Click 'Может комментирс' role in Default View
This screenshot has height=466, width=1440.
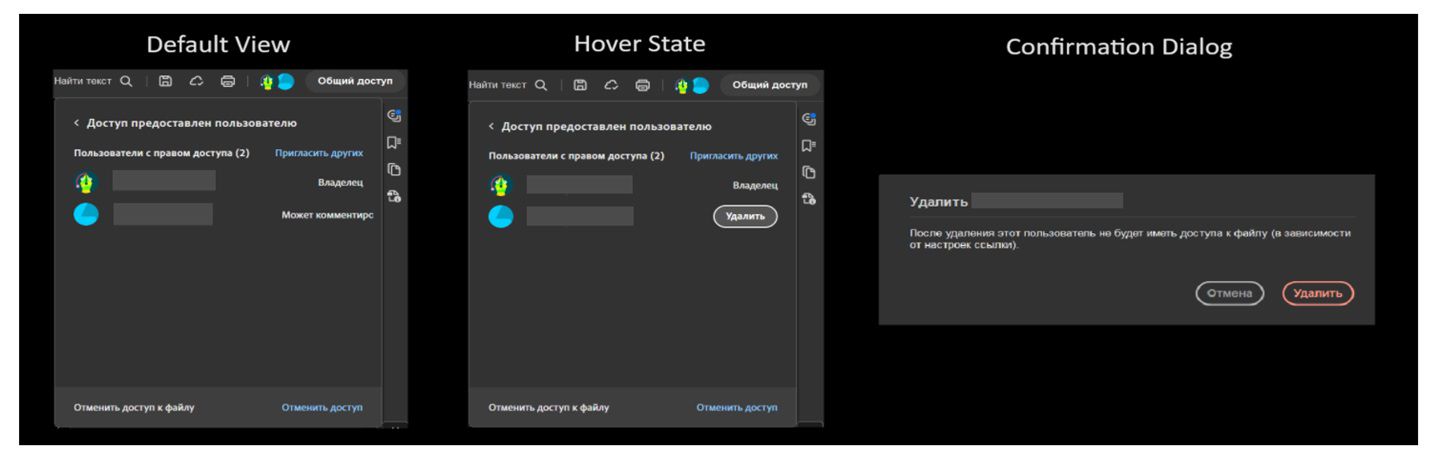(327, 215)
